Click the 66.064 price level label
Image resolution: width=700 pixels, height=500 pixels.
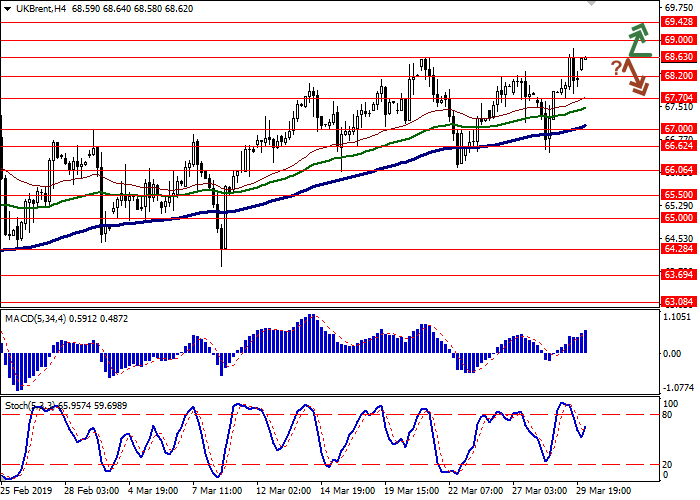pos(679,170)
